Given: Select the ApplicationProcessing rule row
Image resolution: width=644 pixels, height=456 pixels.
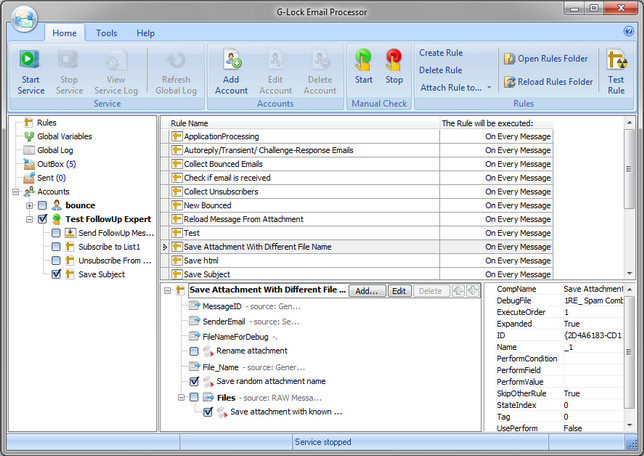Looking at the screenshot, I should (356, 136).
